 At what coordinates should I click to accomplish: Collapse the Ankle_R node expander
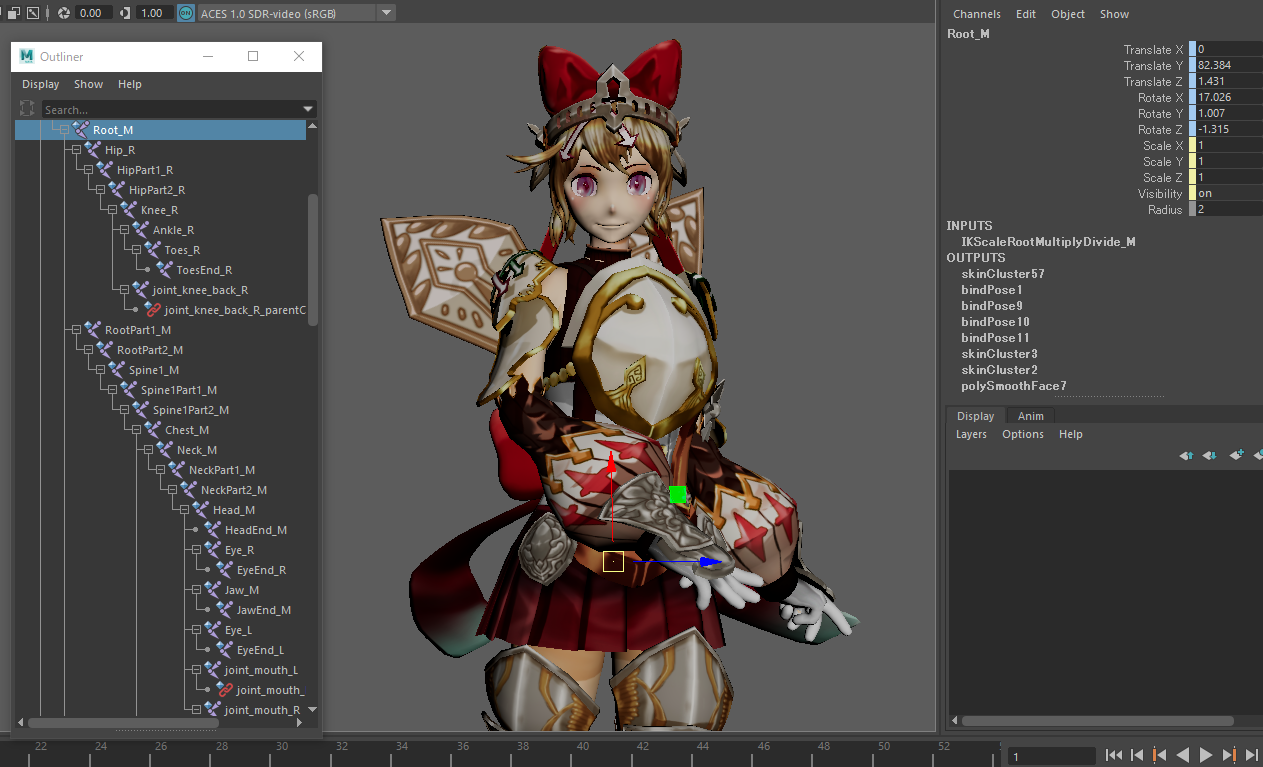tap(124, 230)
